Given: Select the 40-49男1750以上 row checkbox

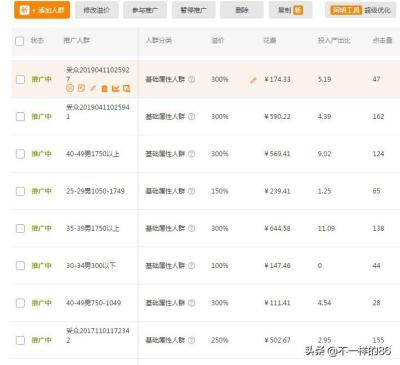Looking at the screenshot, I should click(x=20, y=154).
